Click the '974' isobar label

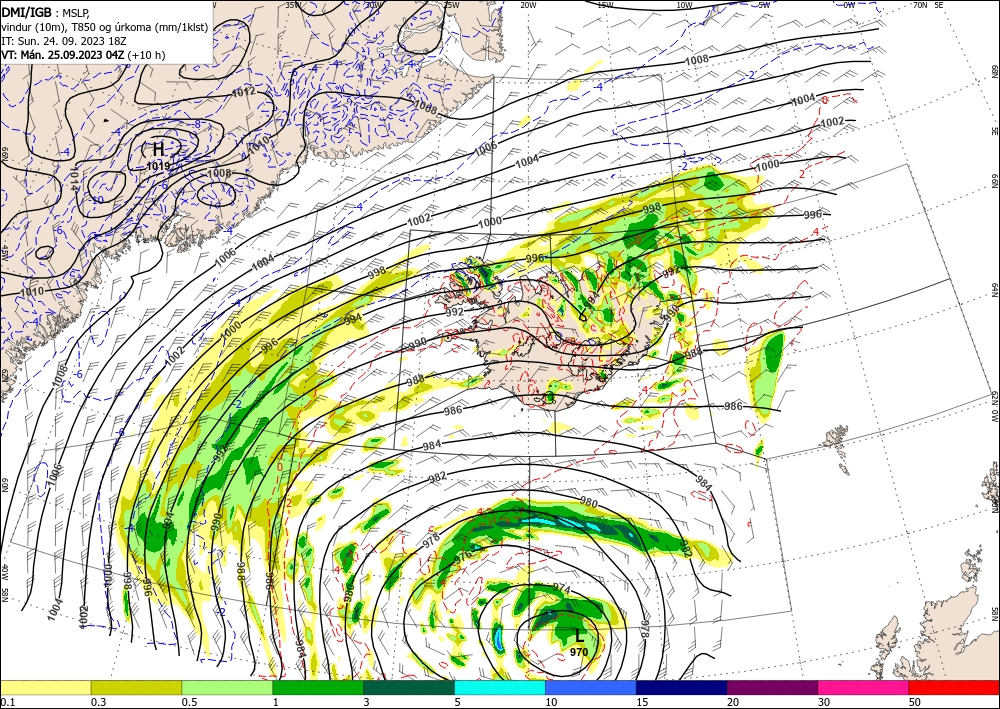pos(561,589)
